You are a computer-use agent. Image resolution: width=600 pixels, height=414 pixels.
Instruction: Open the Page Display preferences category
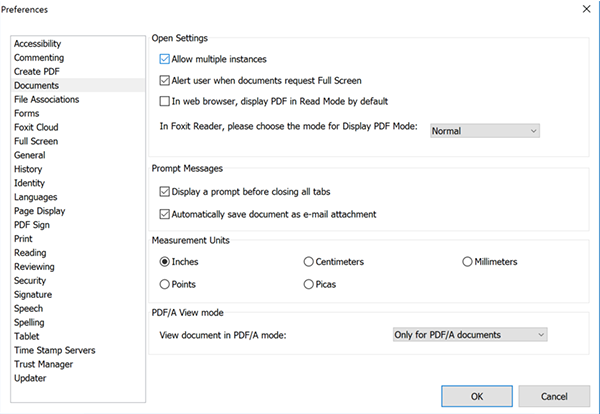pyautogui.click(x=78, y=211)
